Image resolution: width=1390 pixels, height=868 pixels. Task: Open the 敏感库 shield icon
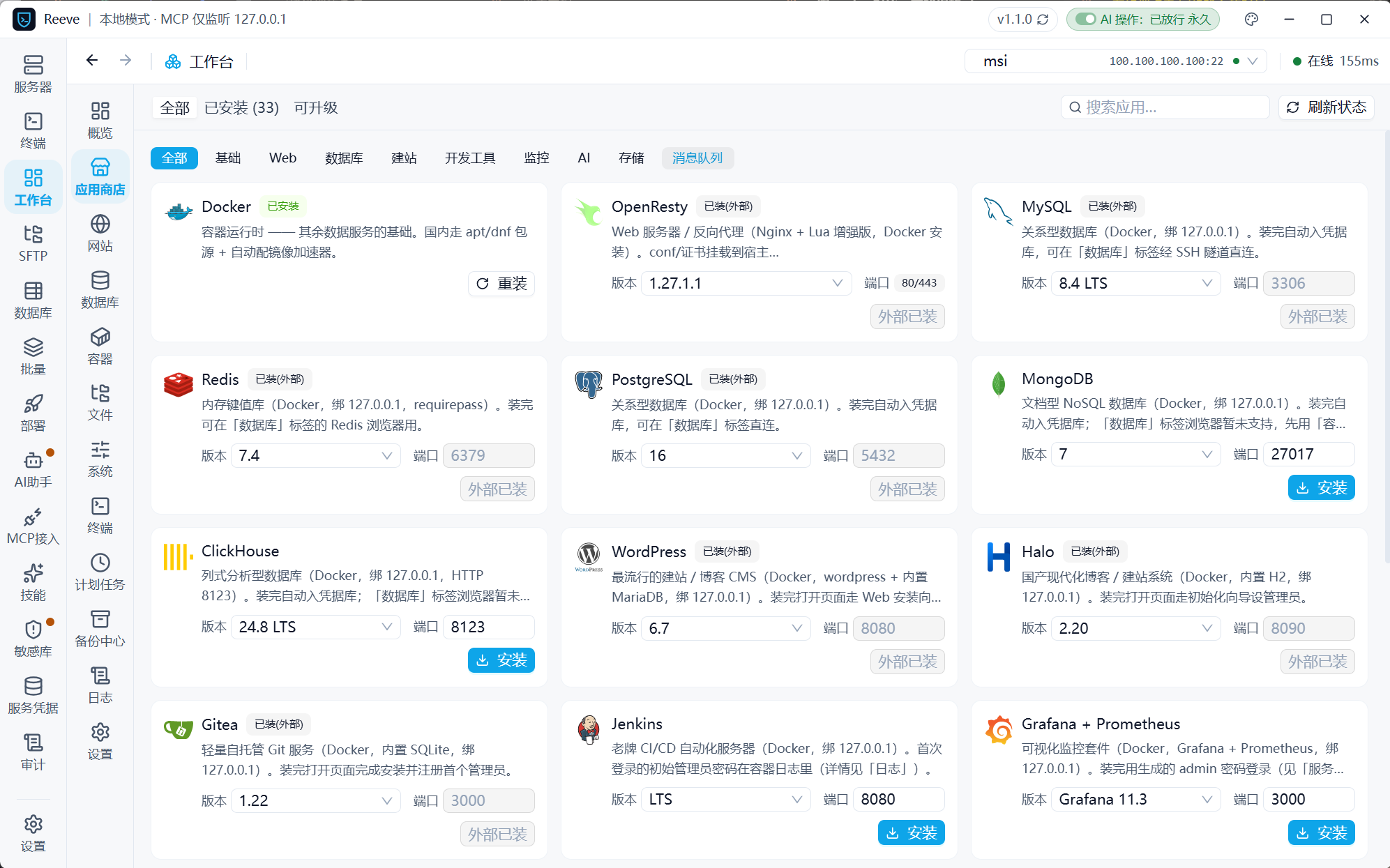[x=33, y=638]
